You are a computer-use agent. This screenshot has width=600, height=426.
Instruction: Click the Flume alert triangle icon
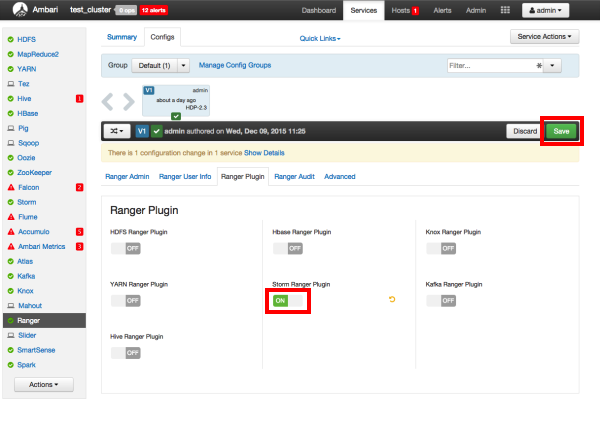(x=11, y=217)
